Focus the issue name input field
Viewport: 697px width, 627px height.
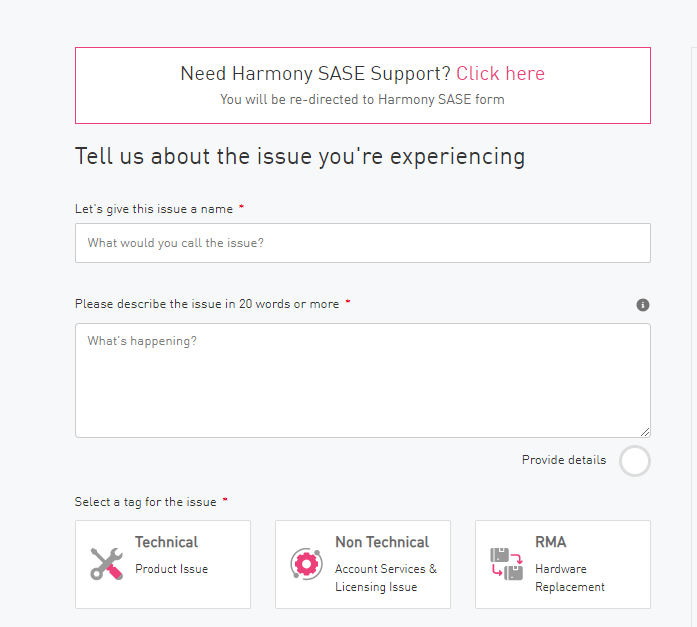tap(362, 243)
